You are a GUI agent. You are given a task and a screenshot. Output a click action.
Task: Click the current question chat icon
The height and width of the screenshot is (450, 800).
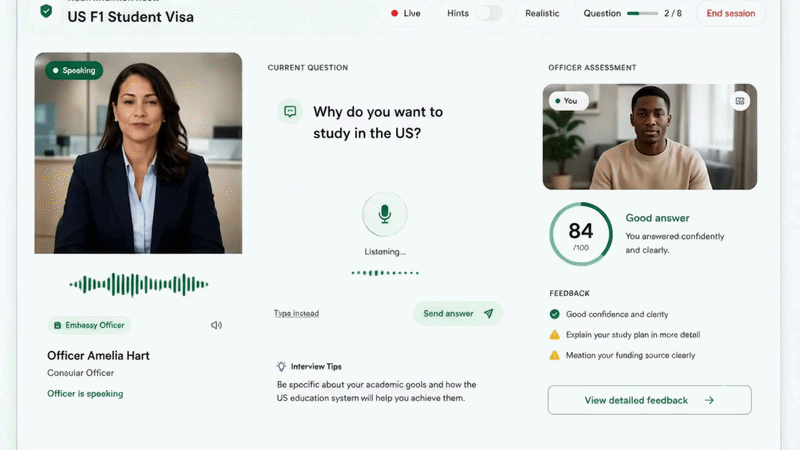(290, 111)
